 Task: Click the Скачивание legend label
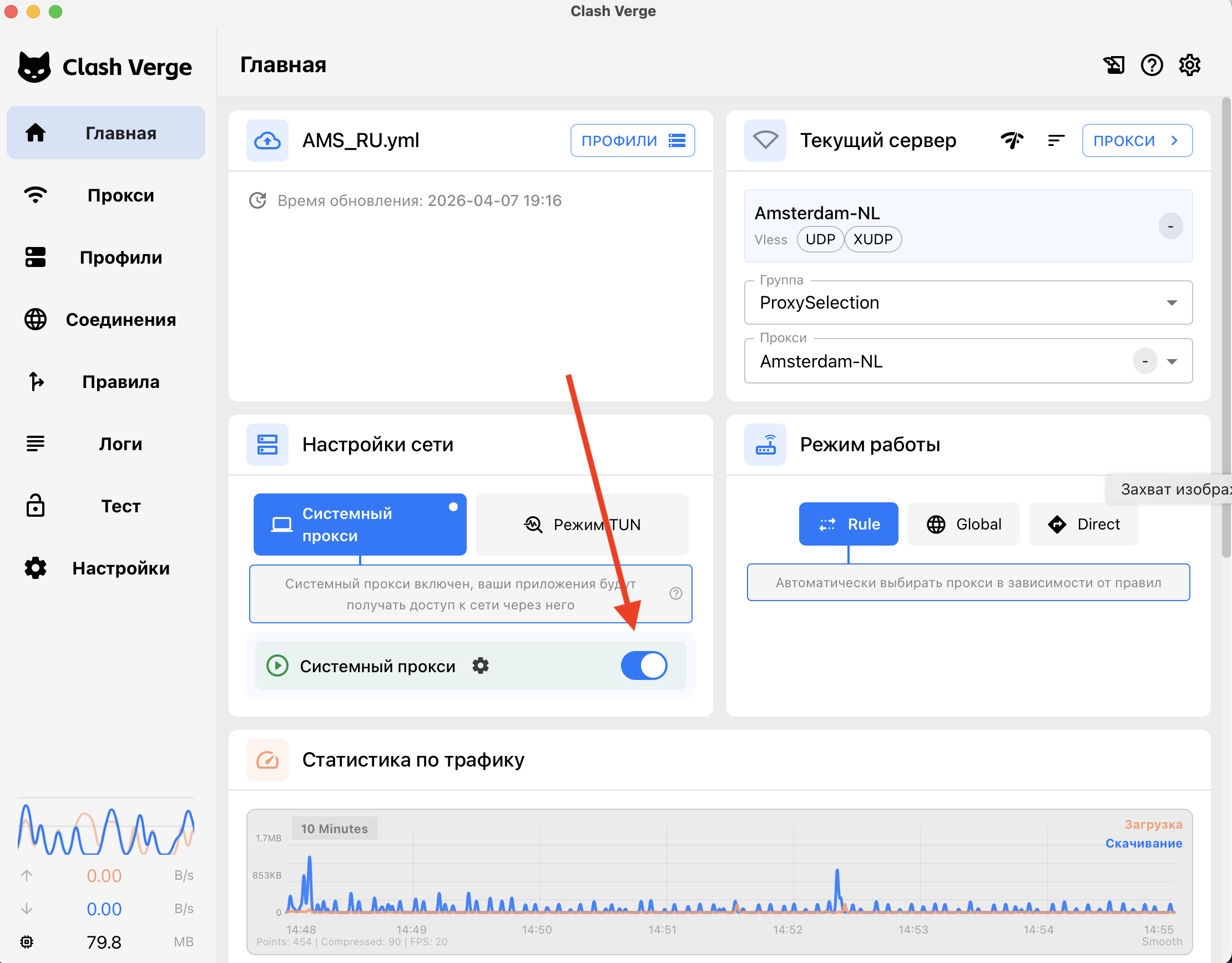click(x=1143, y=843)
